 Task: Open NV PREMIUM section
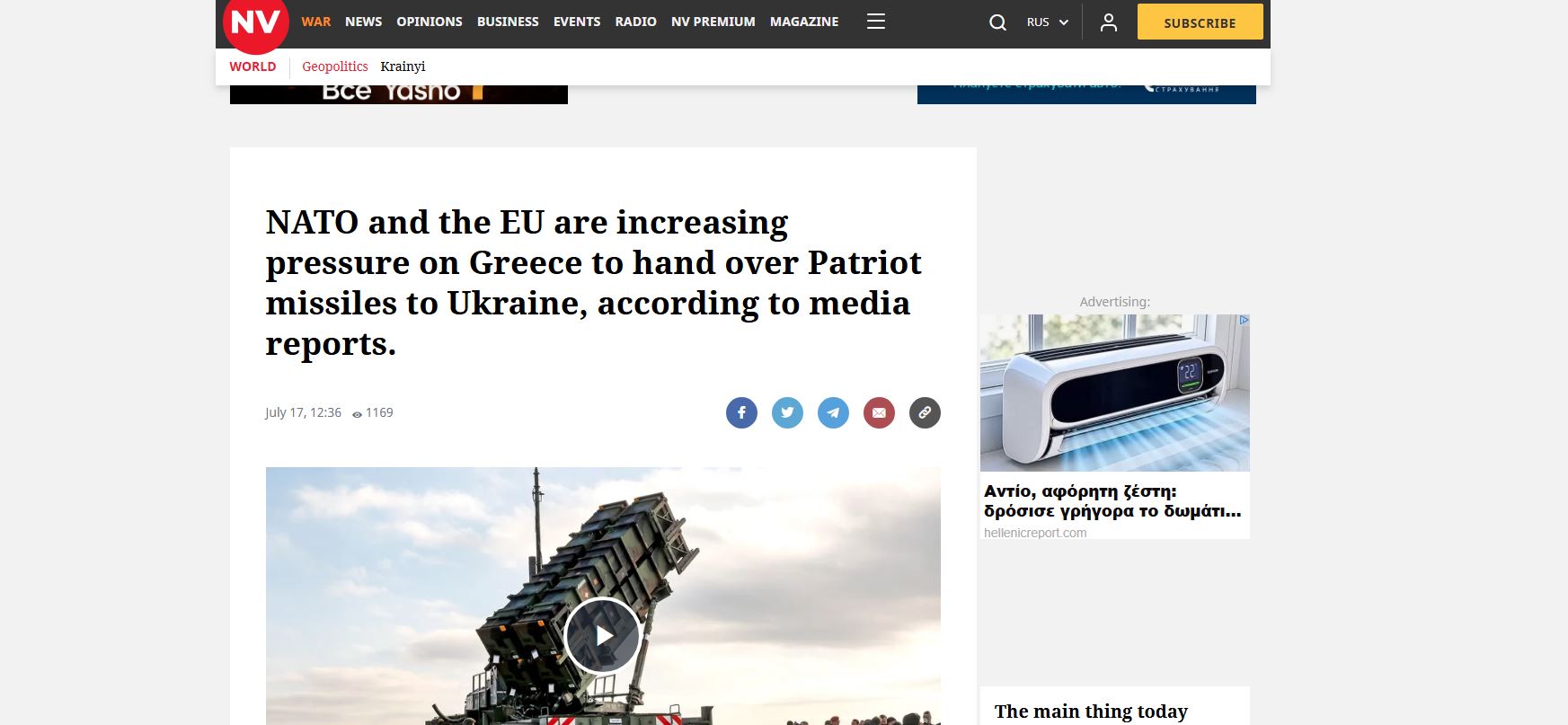(713, 22)
